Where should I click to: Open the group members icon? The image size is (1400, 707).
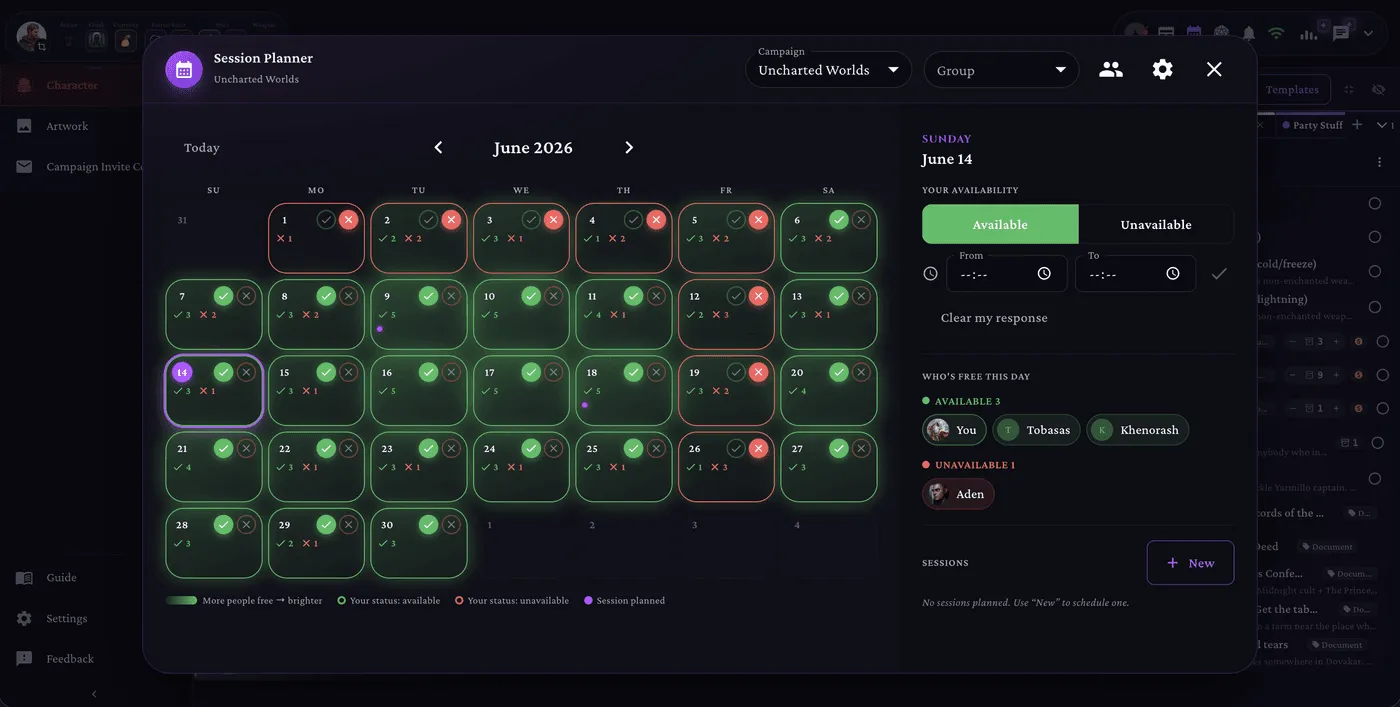pos(1111,70)
